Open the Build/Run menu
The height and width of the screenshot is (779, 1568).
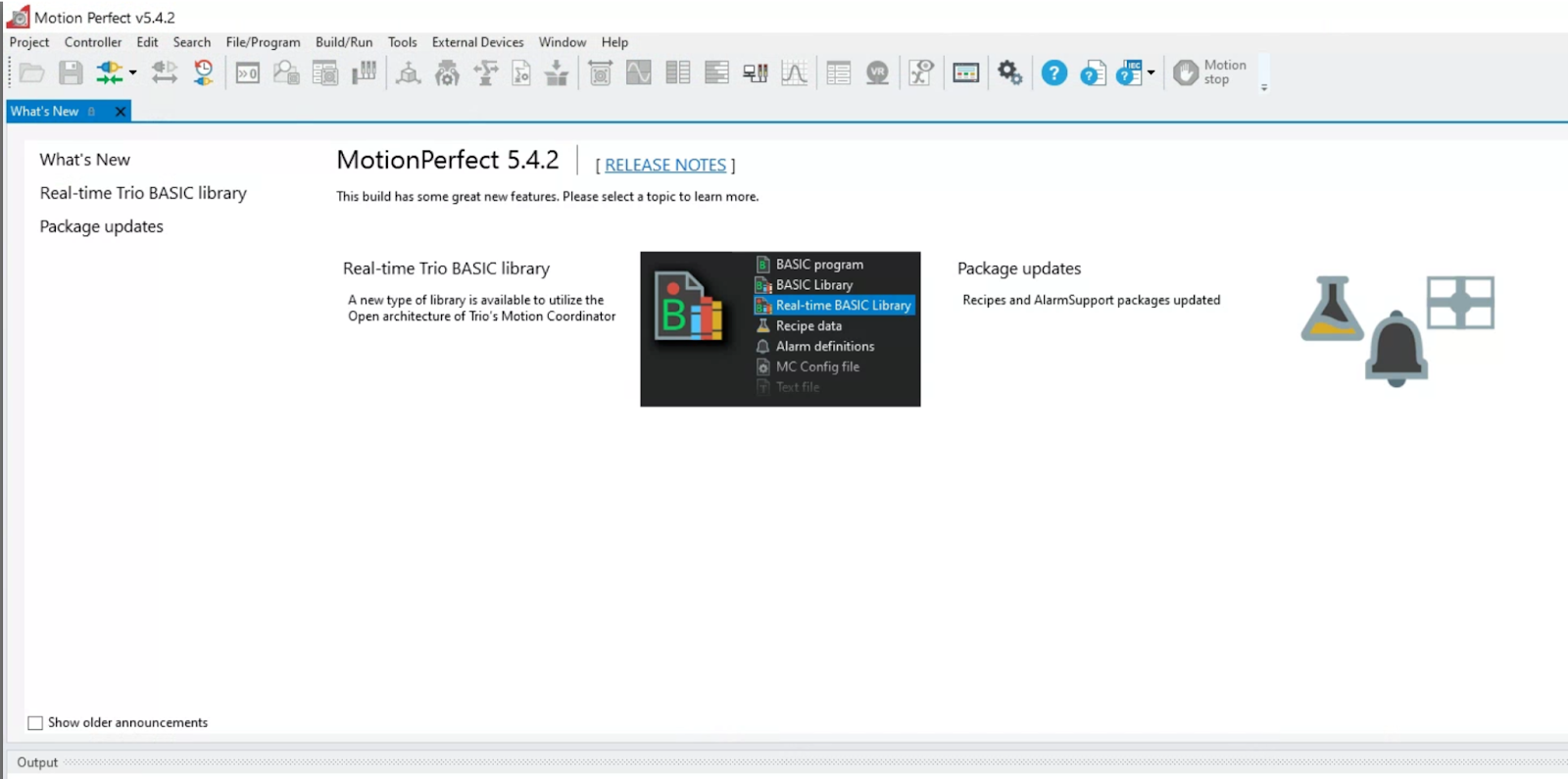tap(344, 42)
